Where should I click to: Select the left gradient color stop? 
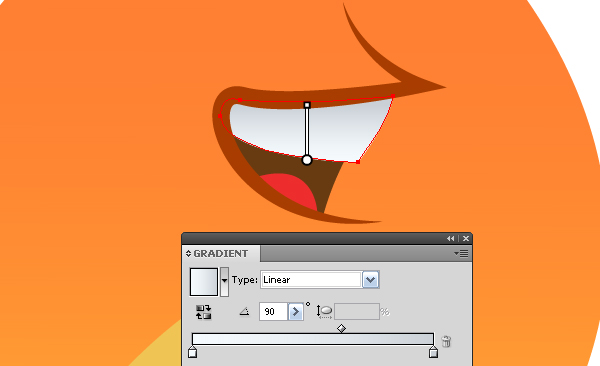pyautogui.click(x=192, y=351)
